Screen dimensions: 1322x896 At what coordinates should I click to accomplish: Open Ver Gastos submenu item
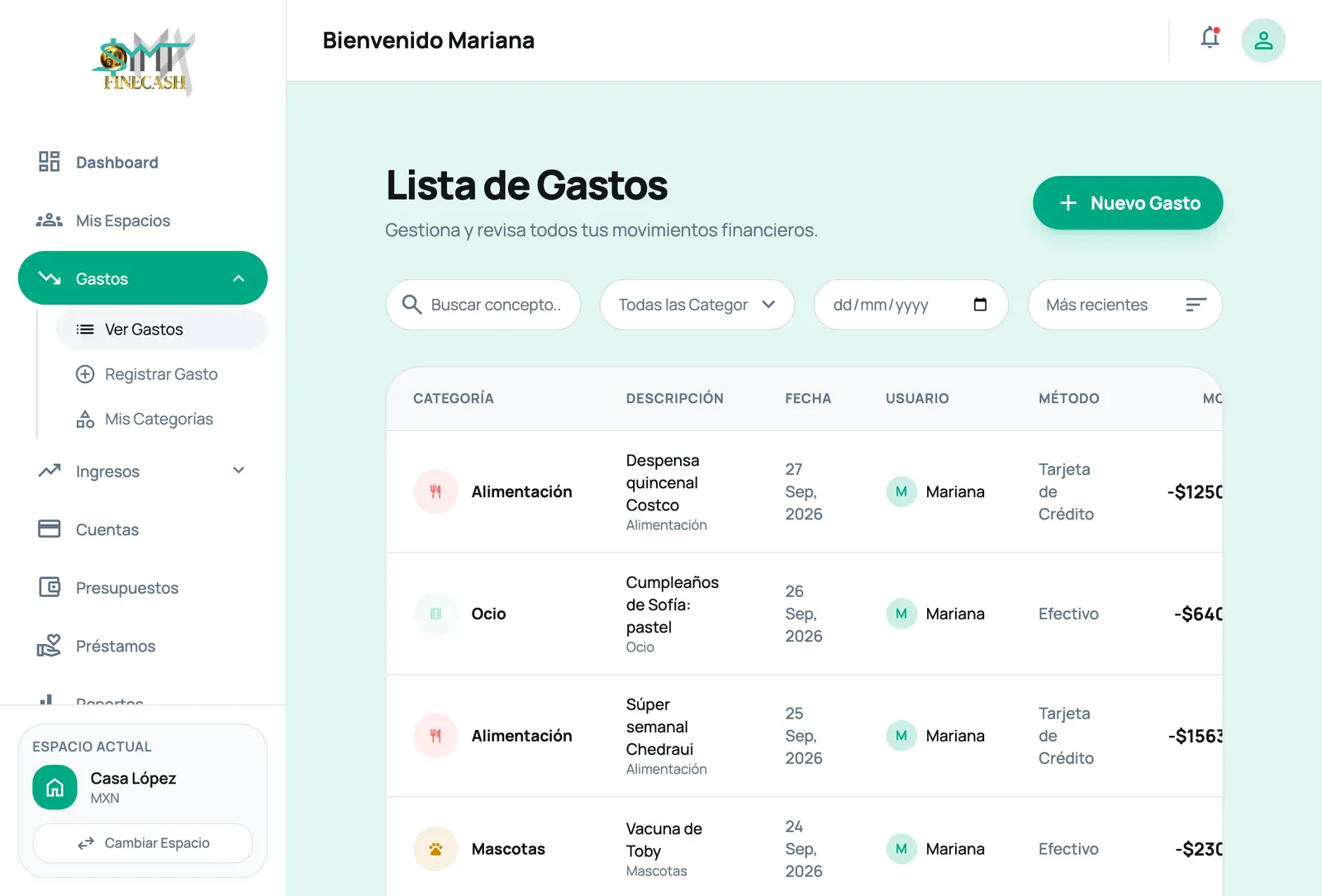(162, 329)
